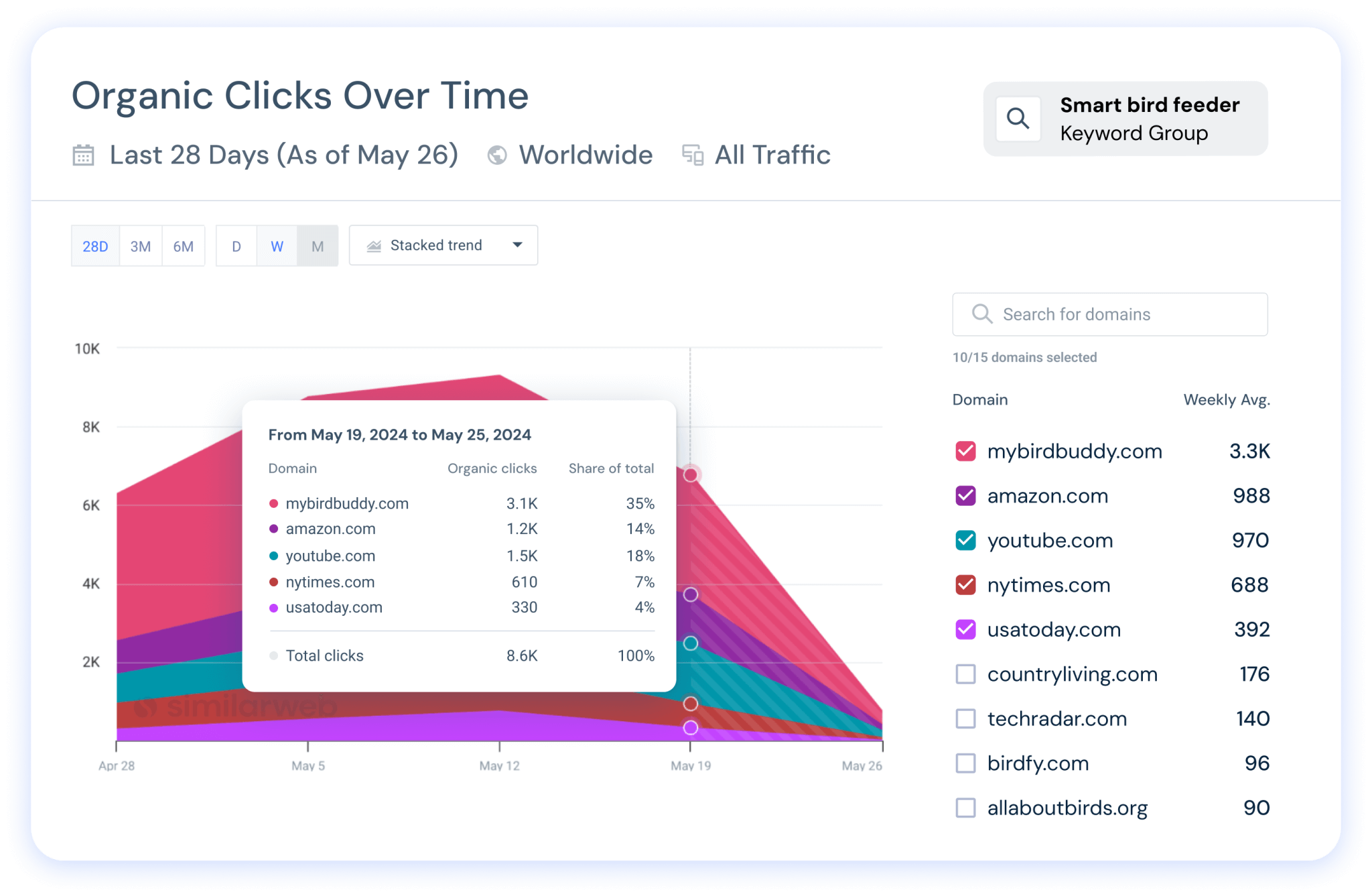Click the globe icon next to Worldwide
The height and width of the screenshot is (896, 1372).
pos(496,155)
